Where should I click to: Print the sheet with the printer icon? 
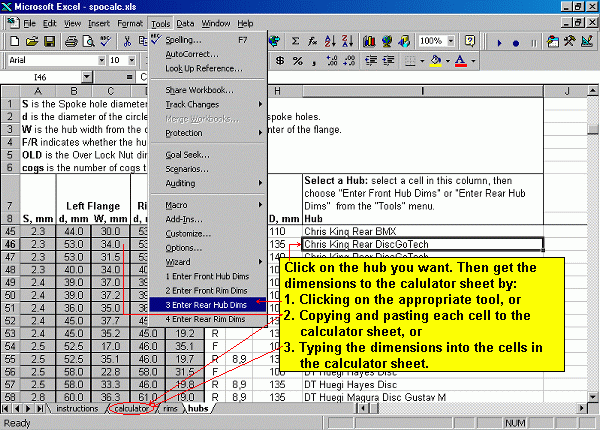[71, 41]
